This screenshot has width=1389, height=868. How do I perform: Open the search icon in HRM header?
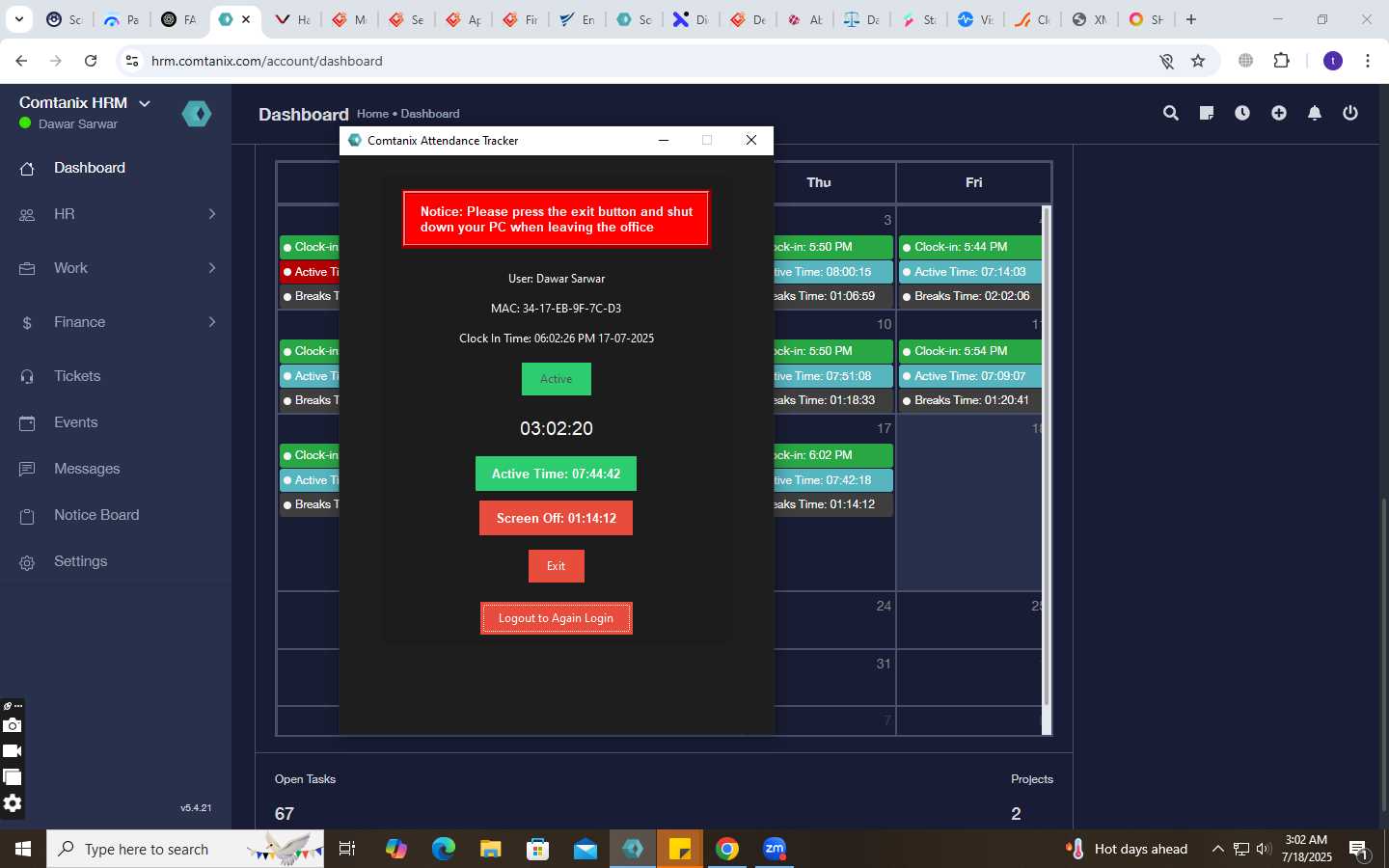1171,113
